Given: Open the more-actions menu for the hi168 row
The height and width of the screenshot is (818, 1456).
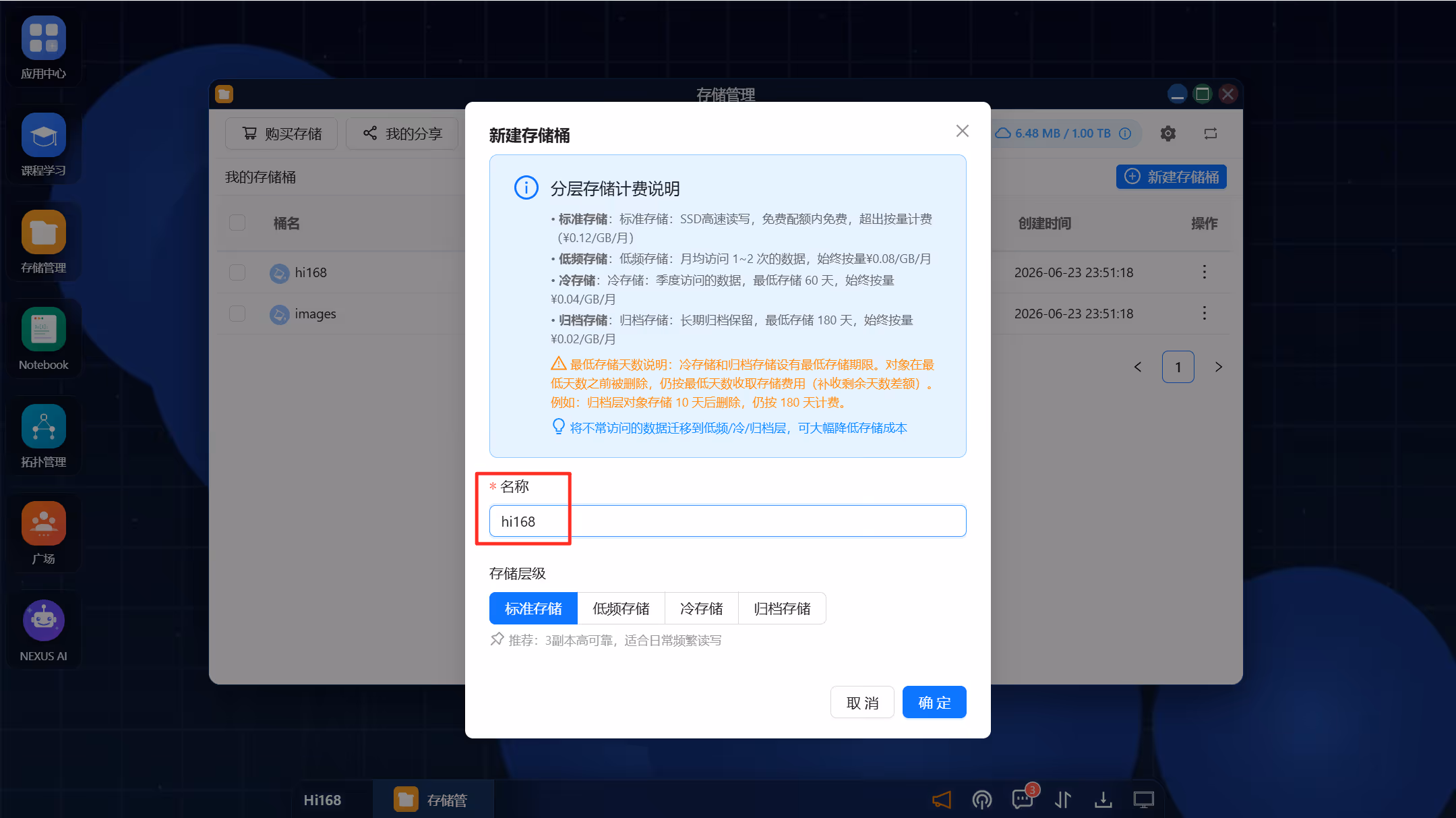Looking at the screenshot, I should tap(1205, 272).
